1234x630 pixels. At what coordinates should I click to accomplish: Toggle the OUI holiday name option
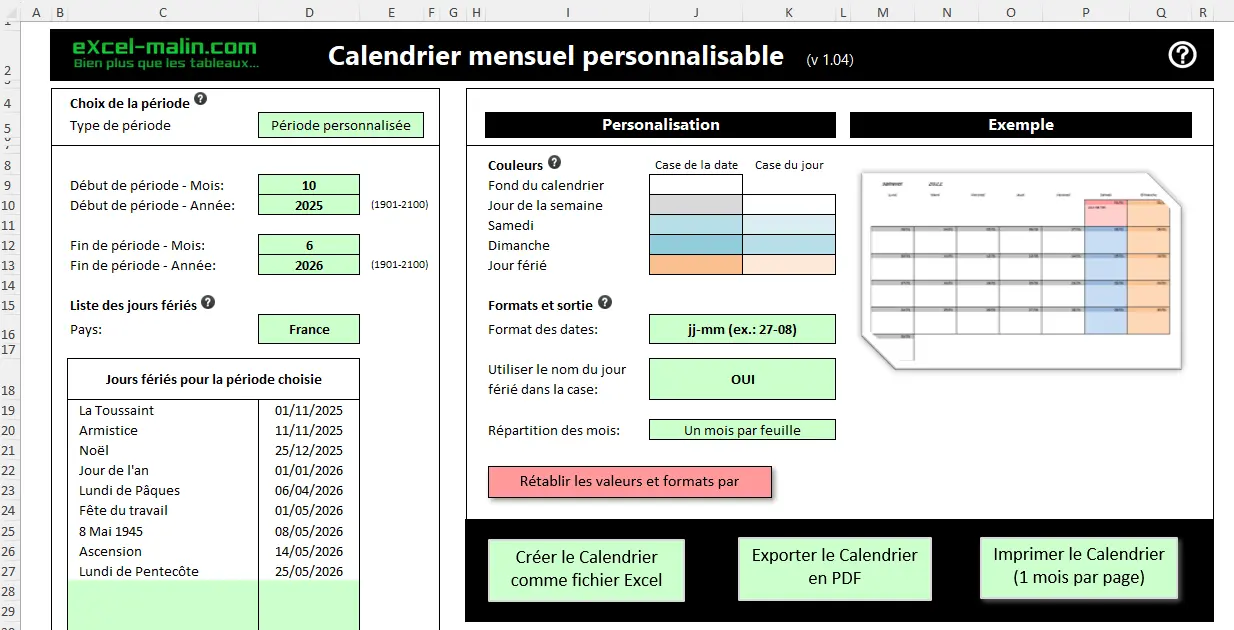pyautogui.click(x=742, y=379)
